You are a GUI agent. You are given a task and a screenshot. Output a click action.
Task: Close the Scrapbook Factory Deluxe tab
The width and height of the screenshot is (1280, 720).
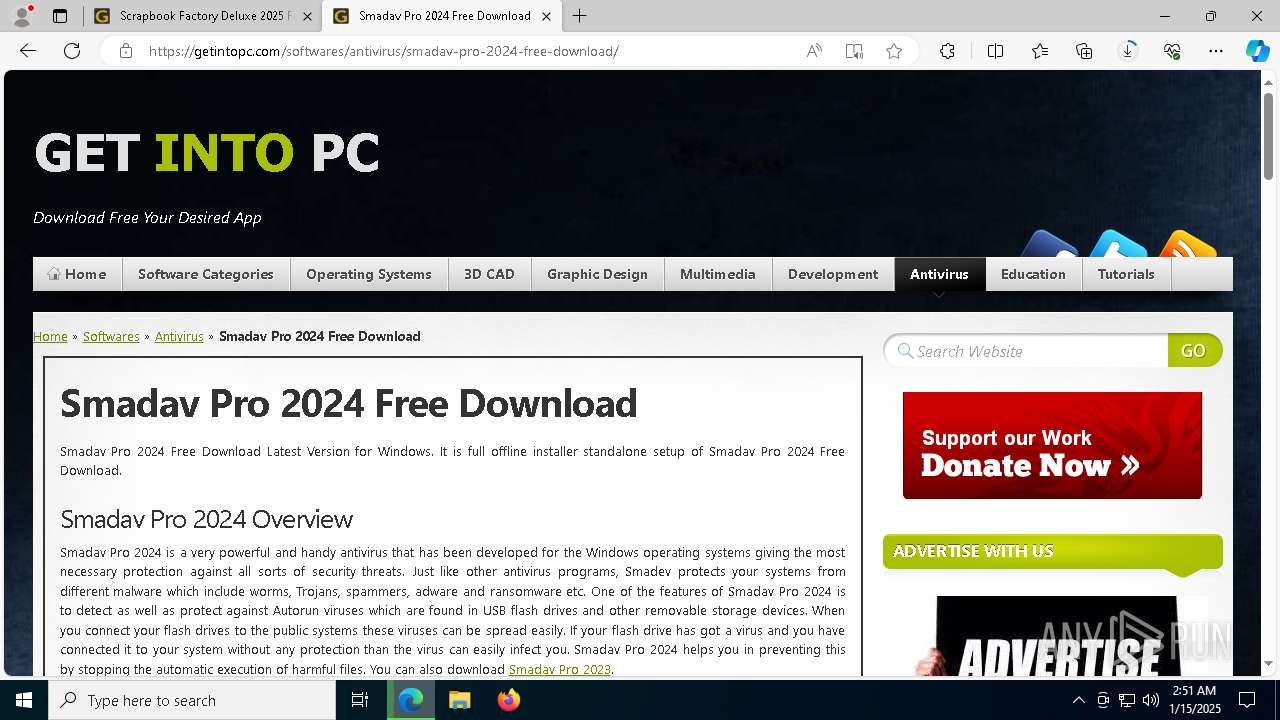(x=307, y=16)
